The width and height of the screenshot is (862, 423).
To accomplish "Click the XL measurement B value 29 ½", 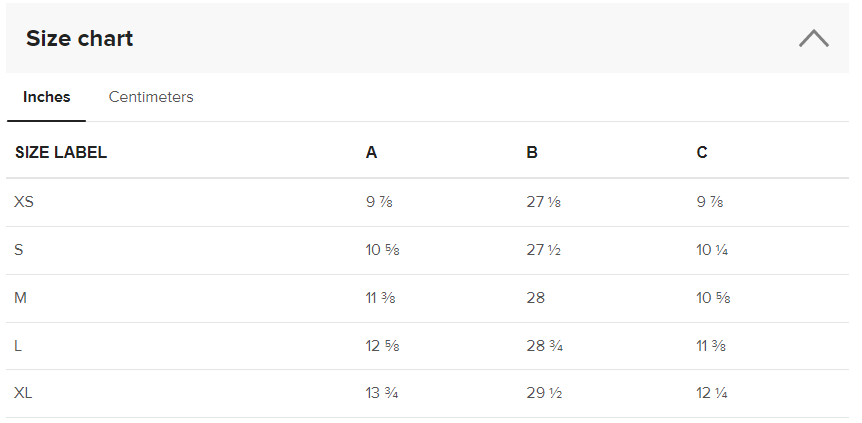I will (x=543, y=394).
